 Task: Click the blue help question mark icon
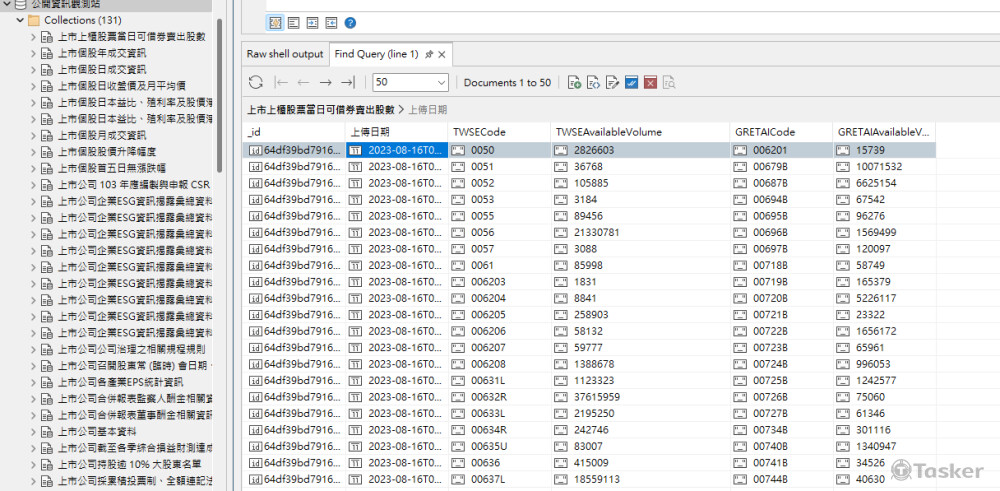pyautogui.click(x=349, y=22)
